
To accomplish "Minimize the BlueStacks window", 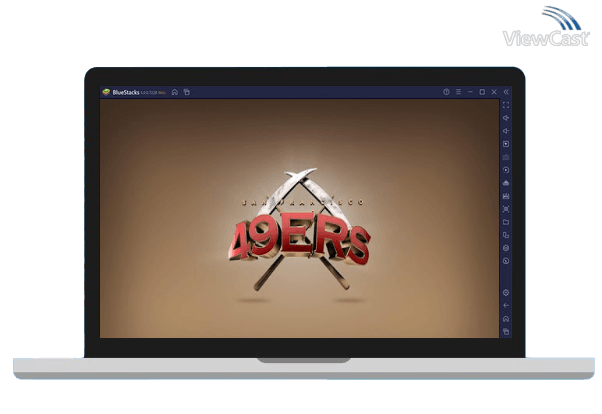I will pos(470,92).
